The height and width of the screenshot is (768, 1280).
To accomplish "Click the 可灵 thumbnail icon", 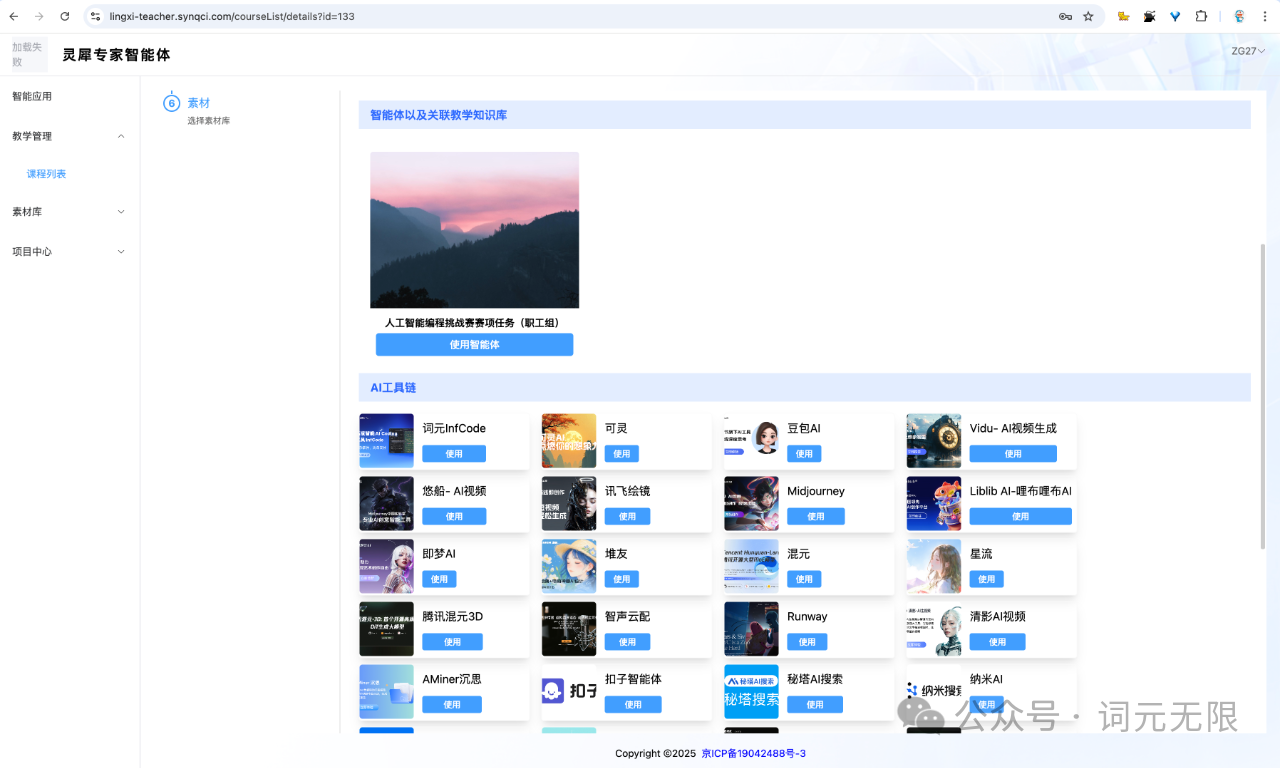I will point(569,441).
